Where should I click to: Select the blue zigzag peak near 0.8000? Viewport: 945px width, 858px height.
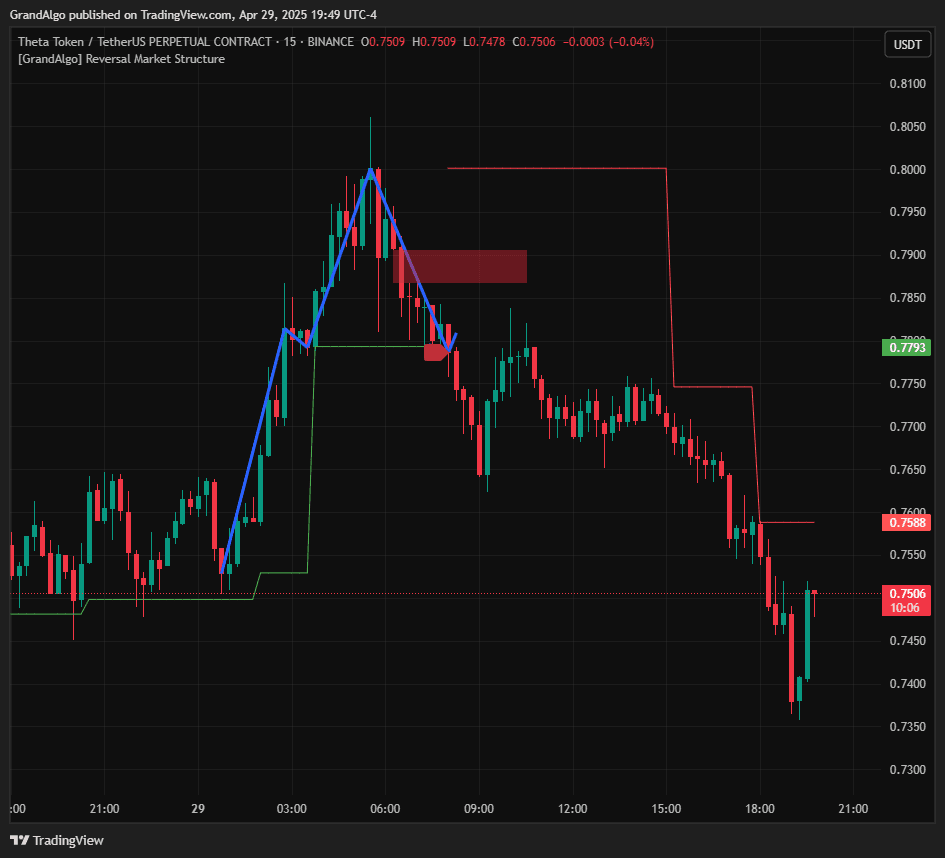370,172
